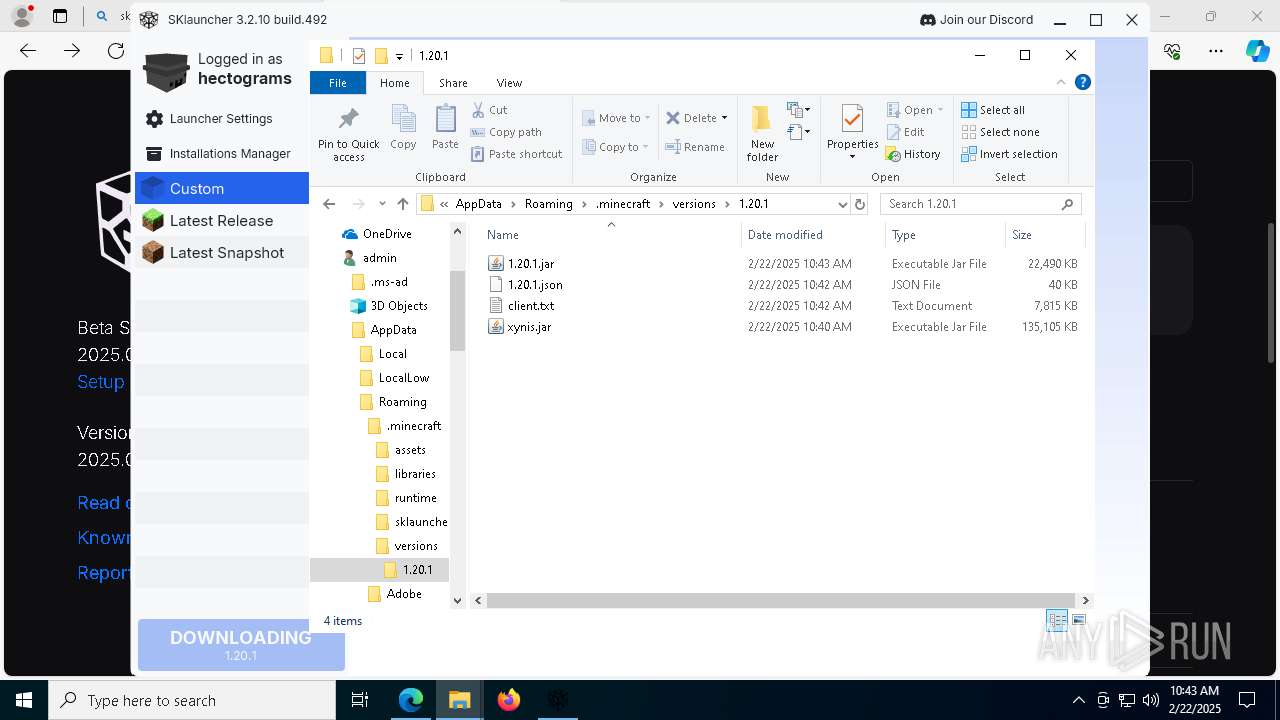The image size is (1280, 720).
Task: Go back in Explorer navigation
Action: coord(329,204)
